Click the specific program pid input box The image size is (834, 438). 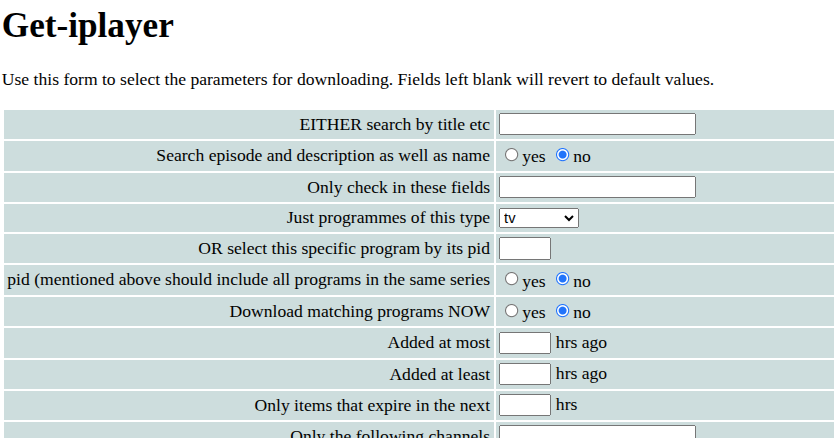point(525,248)
